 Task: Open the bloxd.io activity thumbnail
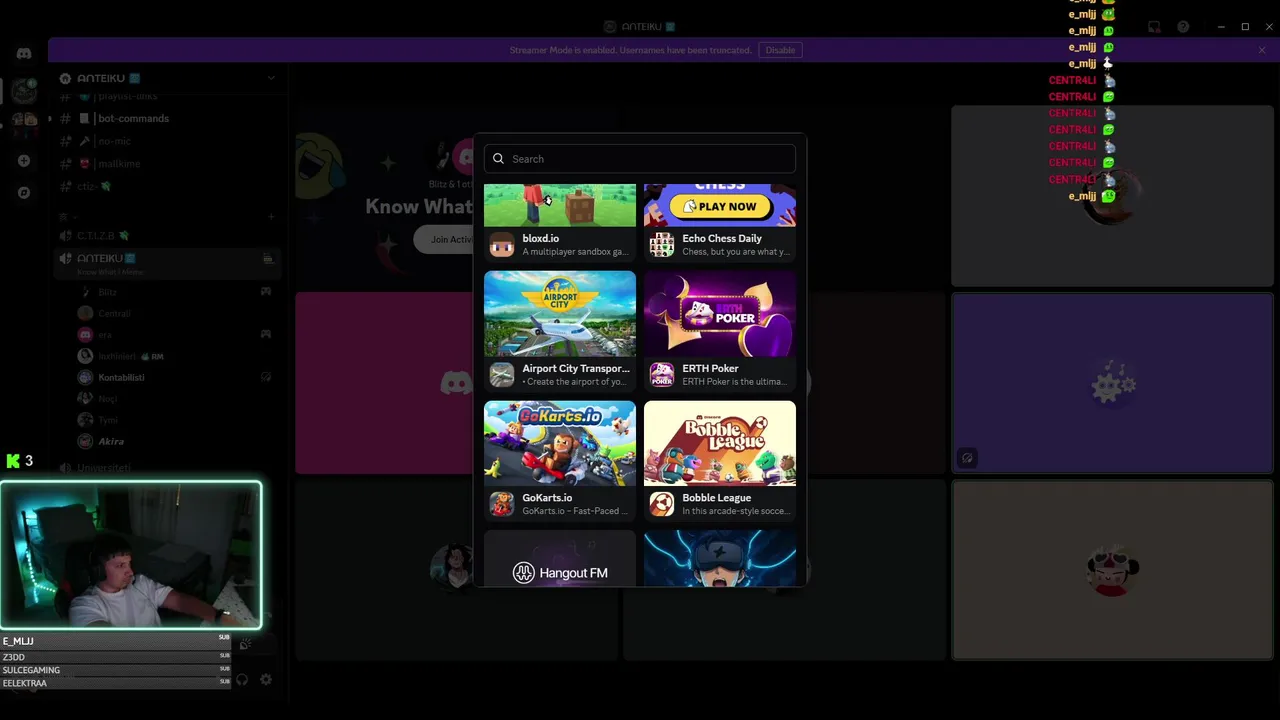coord(560,205)
